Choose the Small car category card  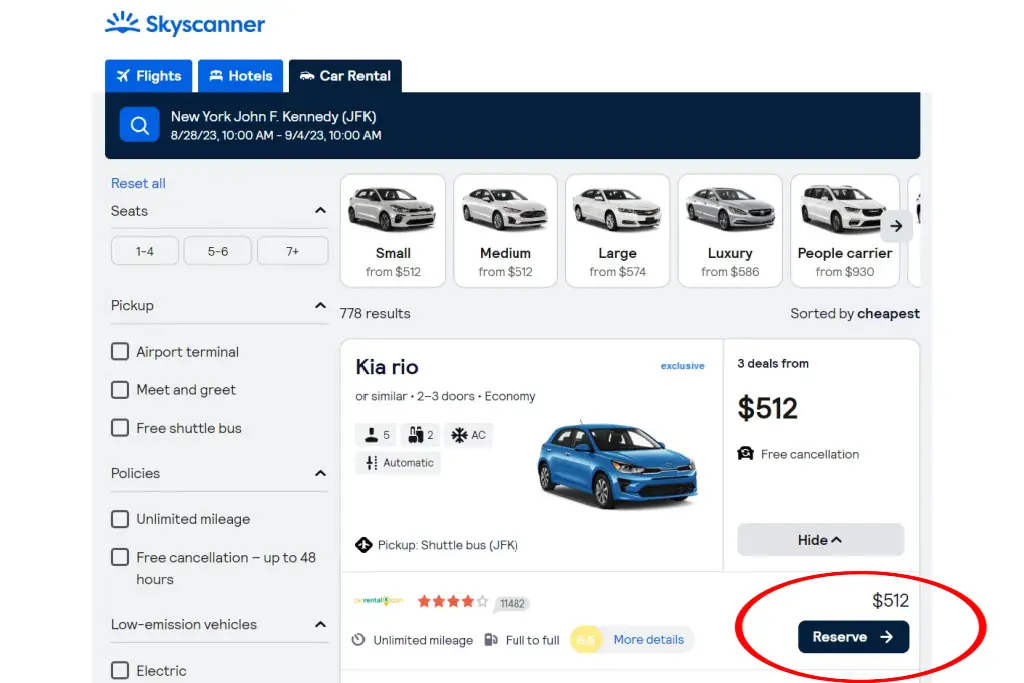point(392,230)
